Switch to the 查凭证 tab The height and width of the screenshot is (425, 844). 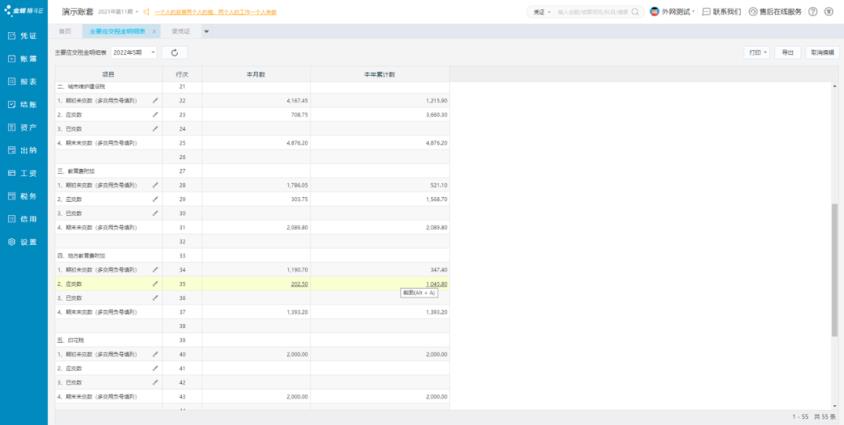pyautogui.click(x=181, y=31)
